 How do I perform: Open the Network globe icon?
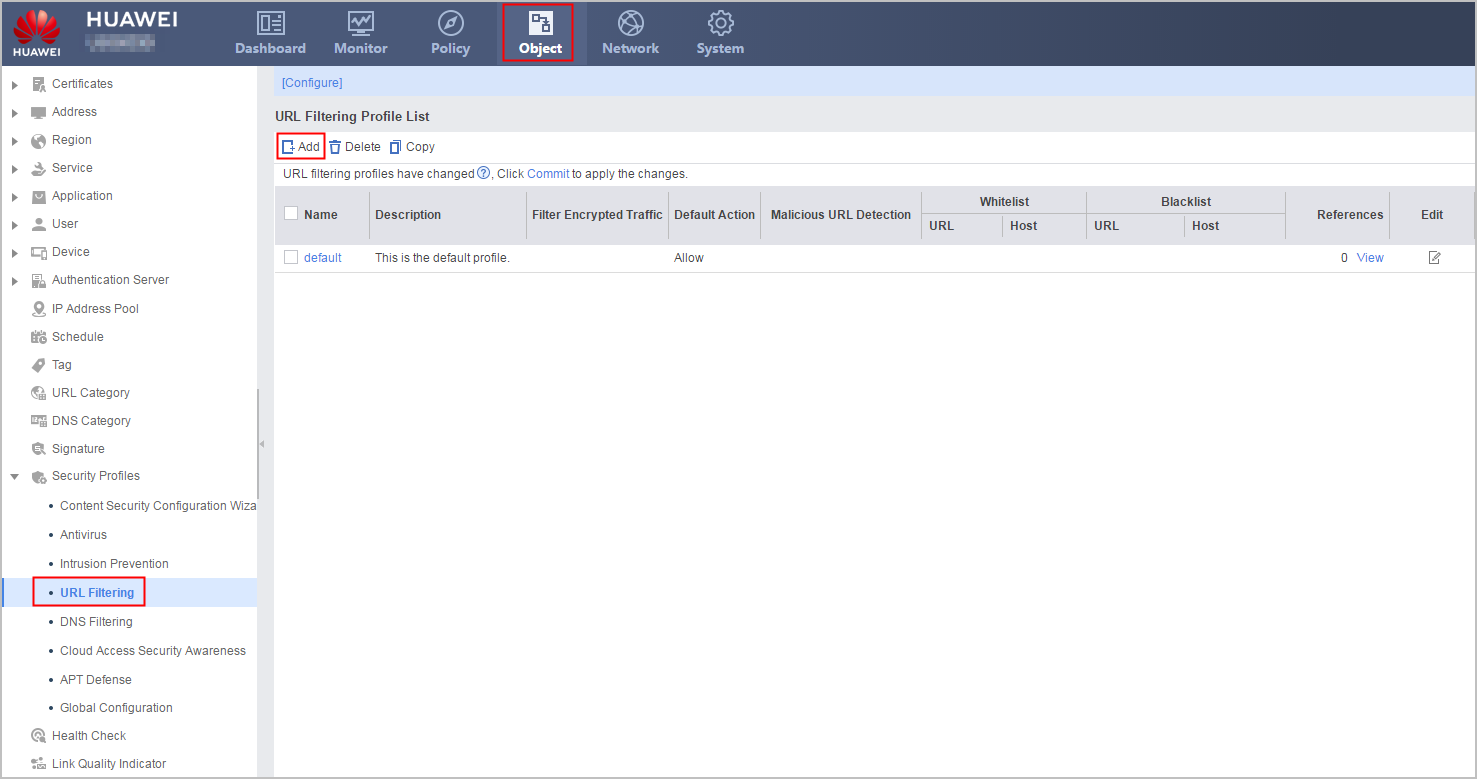[x=630, y=23]
